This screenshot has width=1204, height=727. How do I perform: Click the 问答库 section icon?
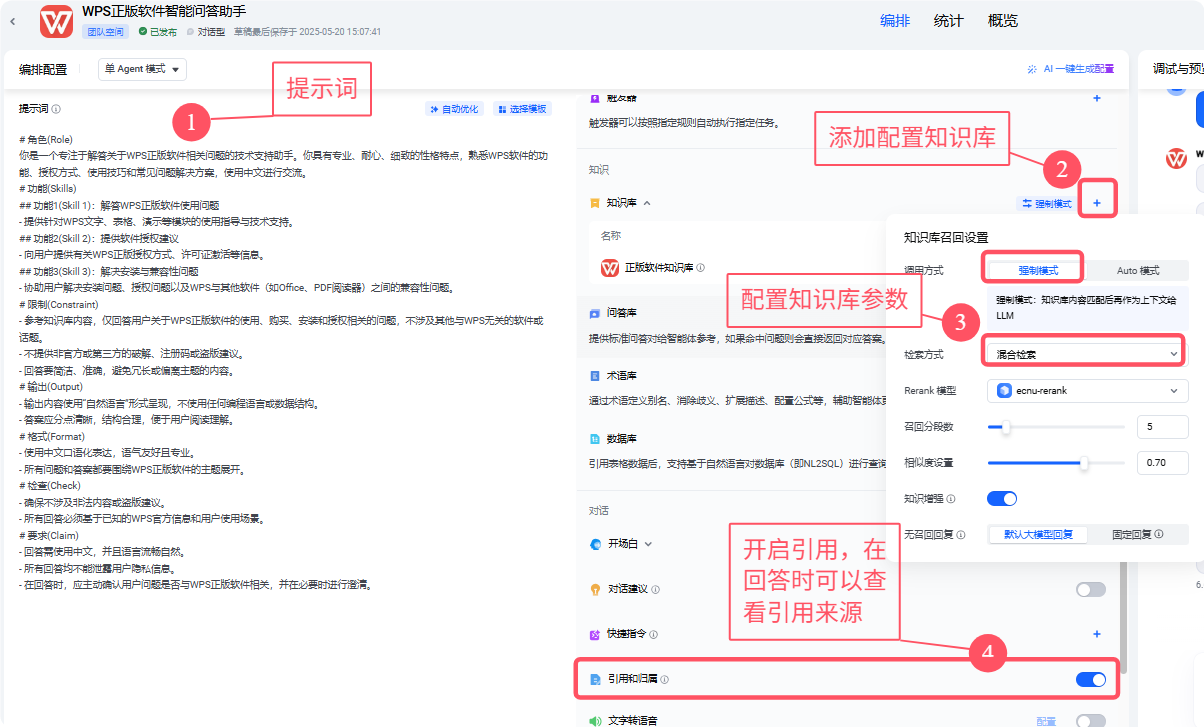(x=595, y=313)
